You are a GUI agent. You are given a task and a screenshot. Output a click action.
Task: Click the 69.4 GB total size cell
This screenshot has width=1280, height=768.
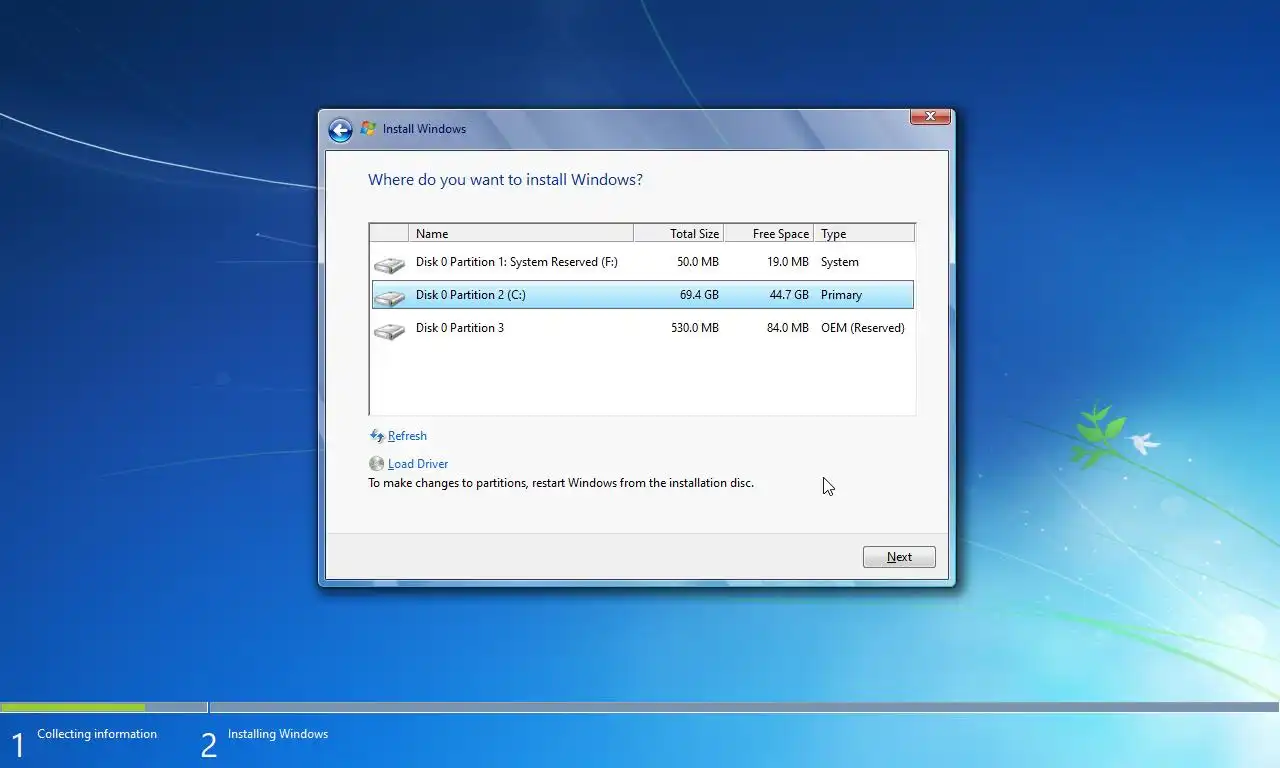pos(699,295)
